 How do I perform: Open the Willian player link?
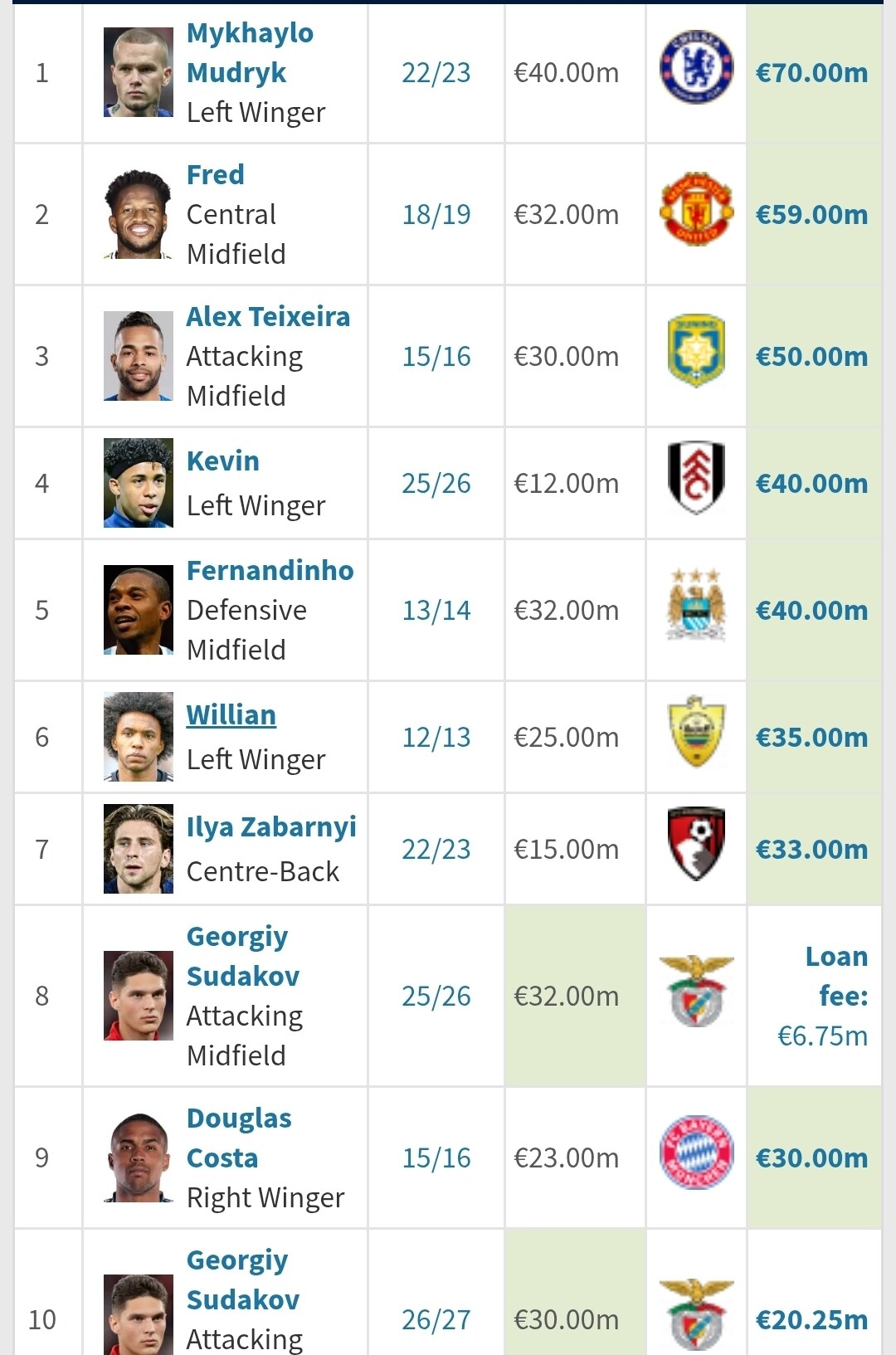231,715
